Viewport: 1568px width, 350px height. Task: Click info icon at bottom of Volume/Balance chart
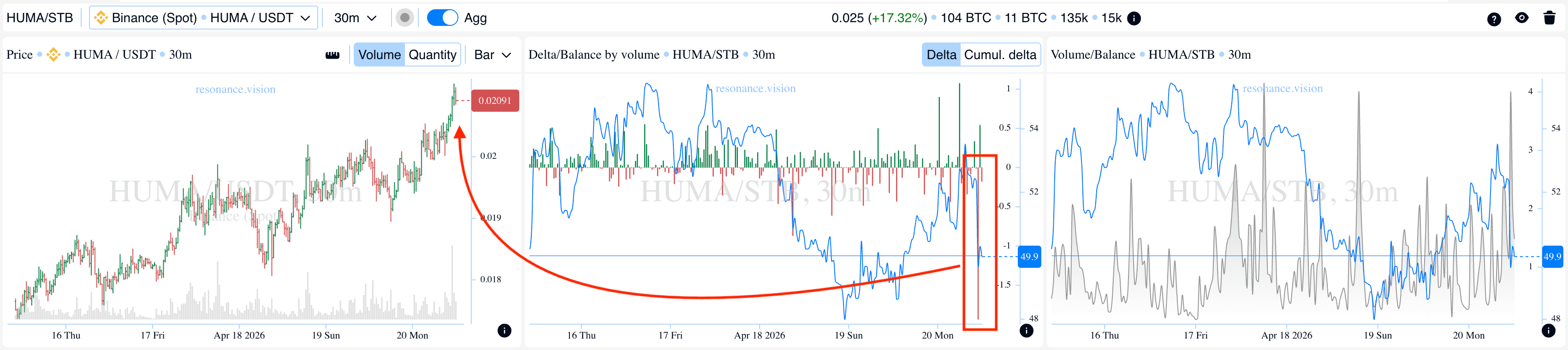point(1549,331)
